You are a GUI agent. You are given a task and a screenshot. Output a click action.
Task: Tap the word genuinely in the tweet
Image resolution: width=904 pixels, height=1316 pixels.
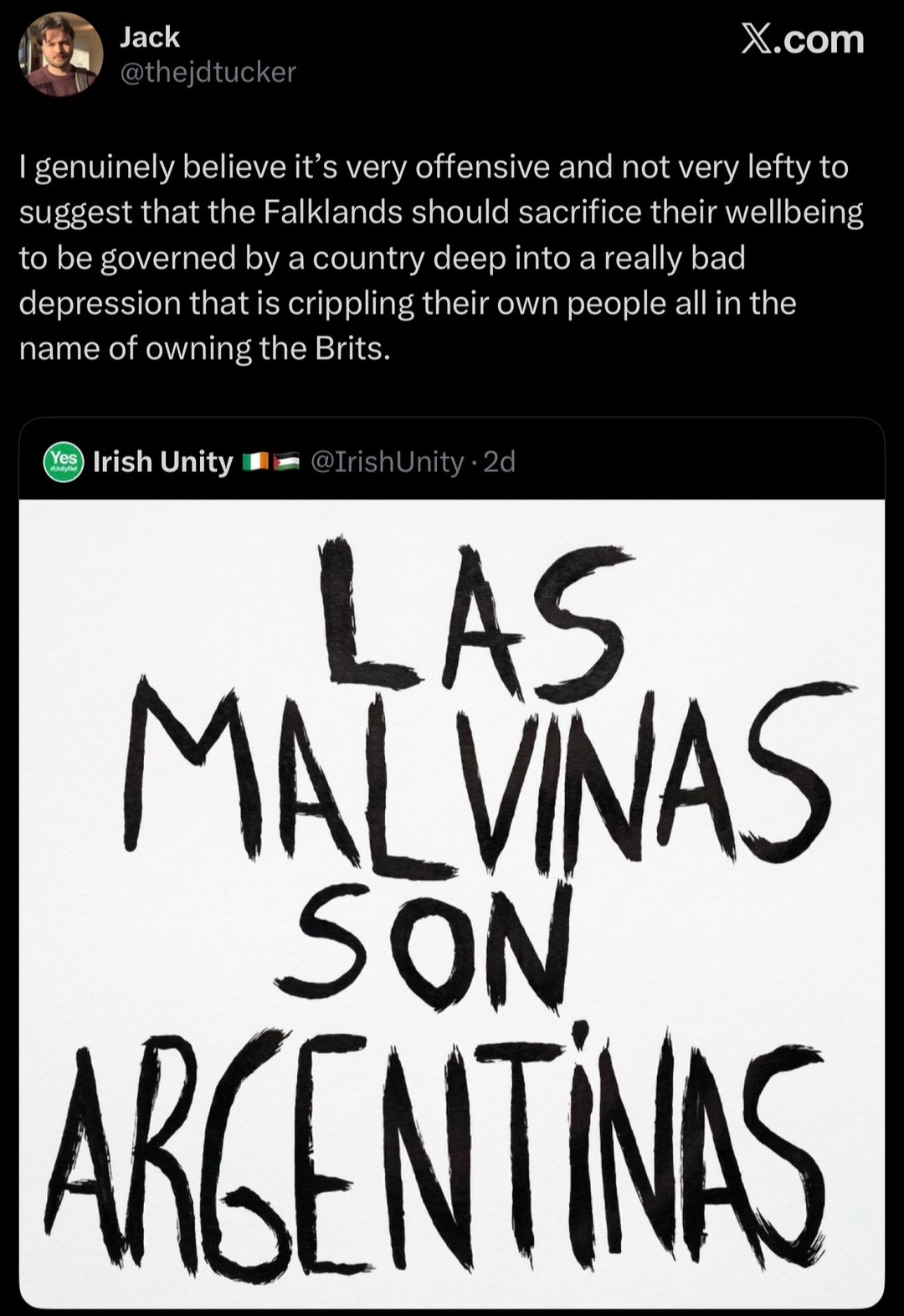tap(104, 169)
